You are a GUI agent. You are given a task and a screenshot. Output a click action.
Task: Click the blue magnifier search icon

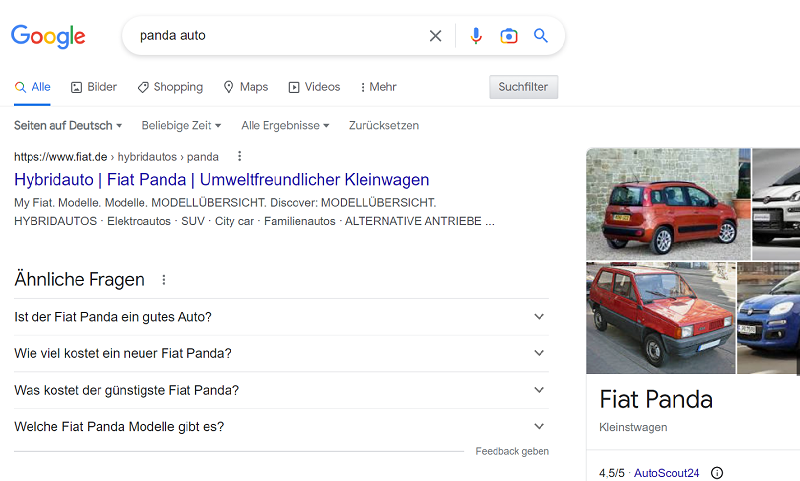point(541,36)
